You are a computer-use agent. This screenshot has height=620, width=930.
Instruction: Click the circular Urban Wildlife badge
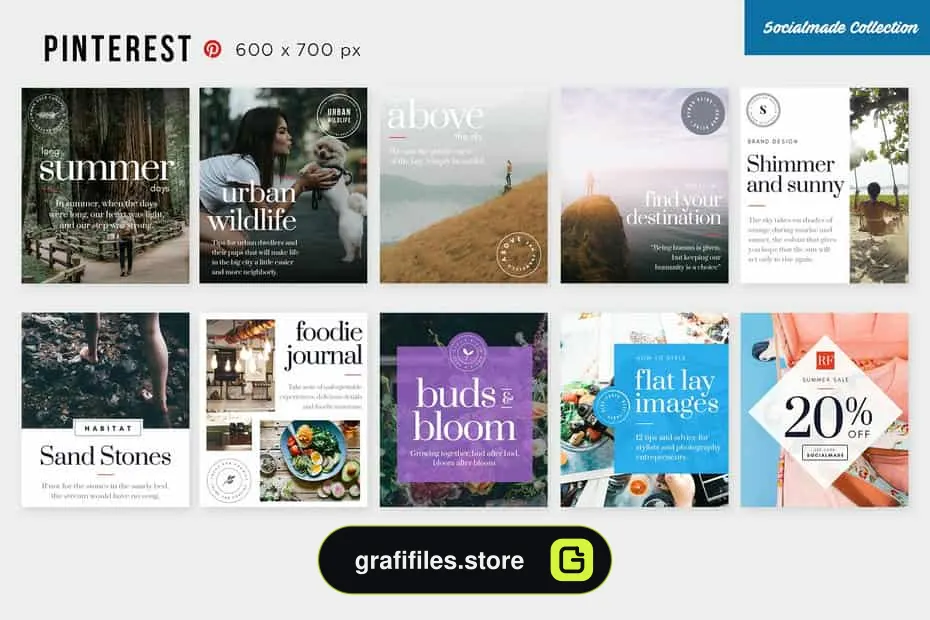click(x=339, y=115)
